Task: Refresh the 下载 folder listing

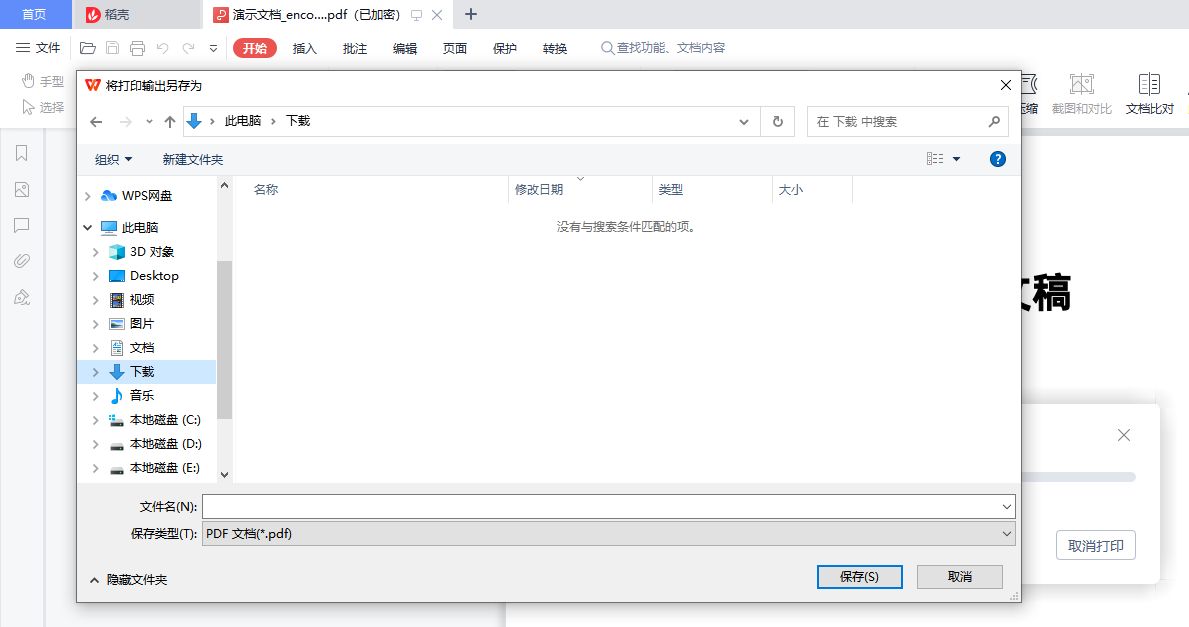Action: (777, 121)
